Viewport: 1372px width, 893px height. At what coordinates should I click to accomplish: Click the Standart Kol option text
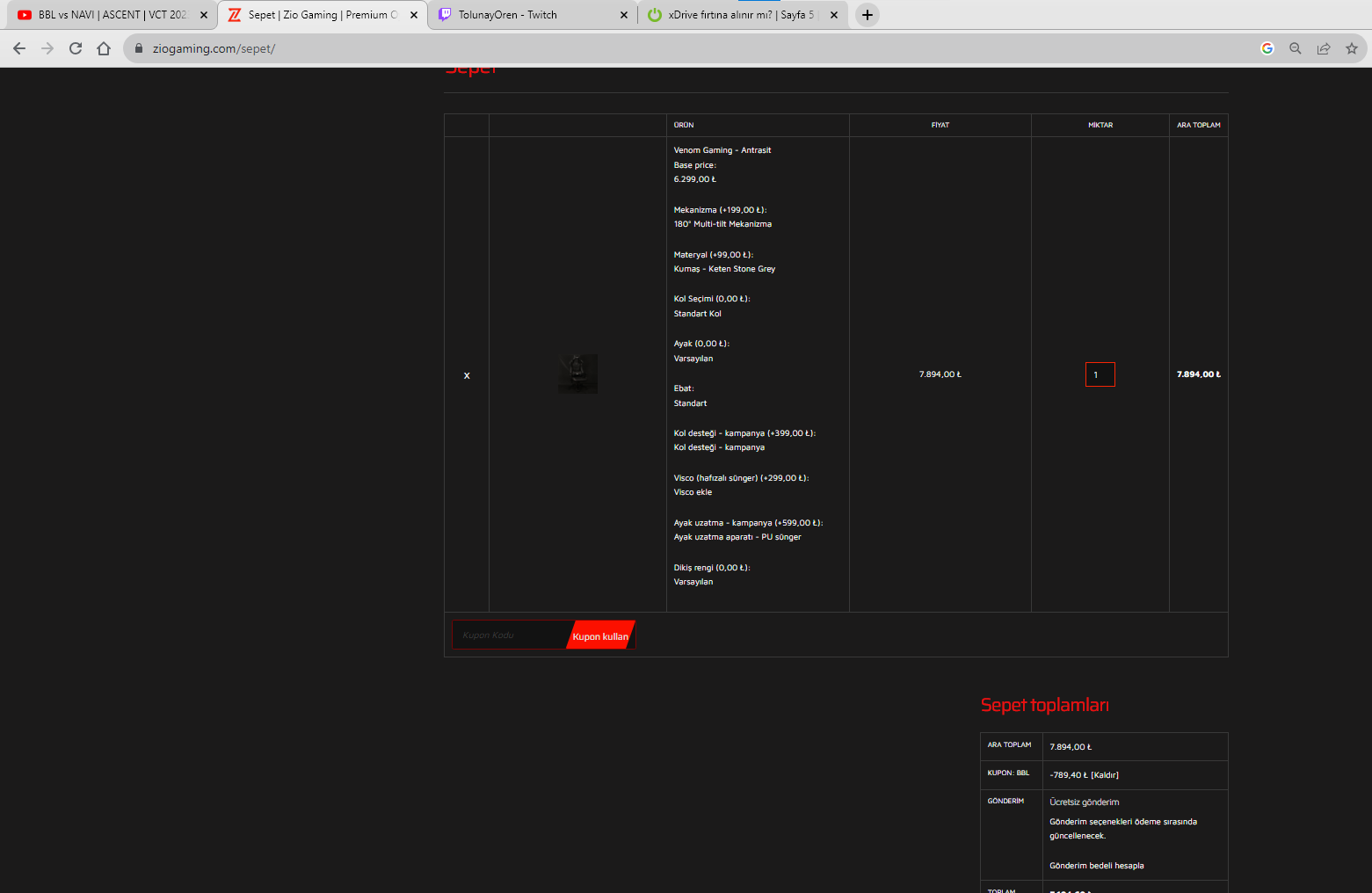(698, 314)
